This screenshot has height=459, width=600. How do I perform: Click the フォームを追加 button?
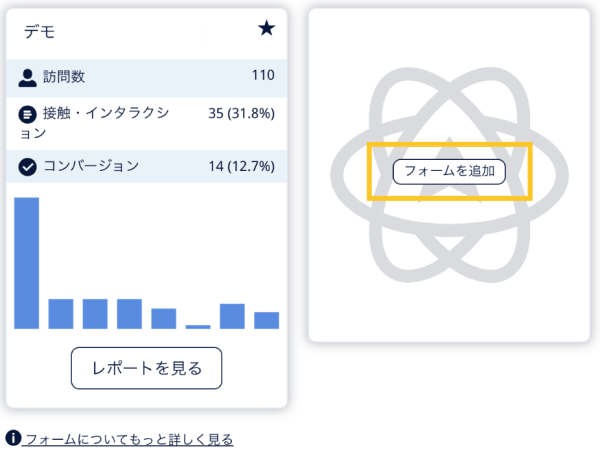(x=449, y=172)
